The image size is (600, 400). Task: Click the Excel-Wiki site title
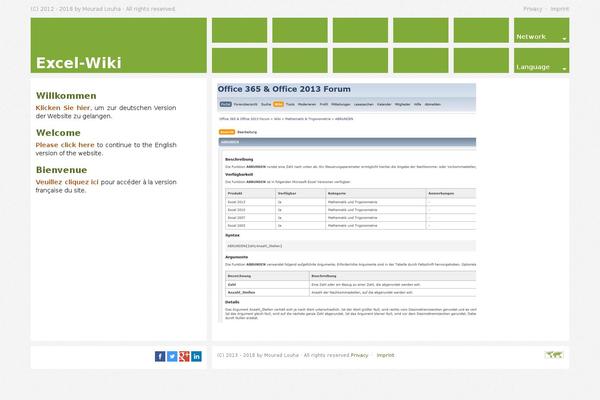[78, 63]
